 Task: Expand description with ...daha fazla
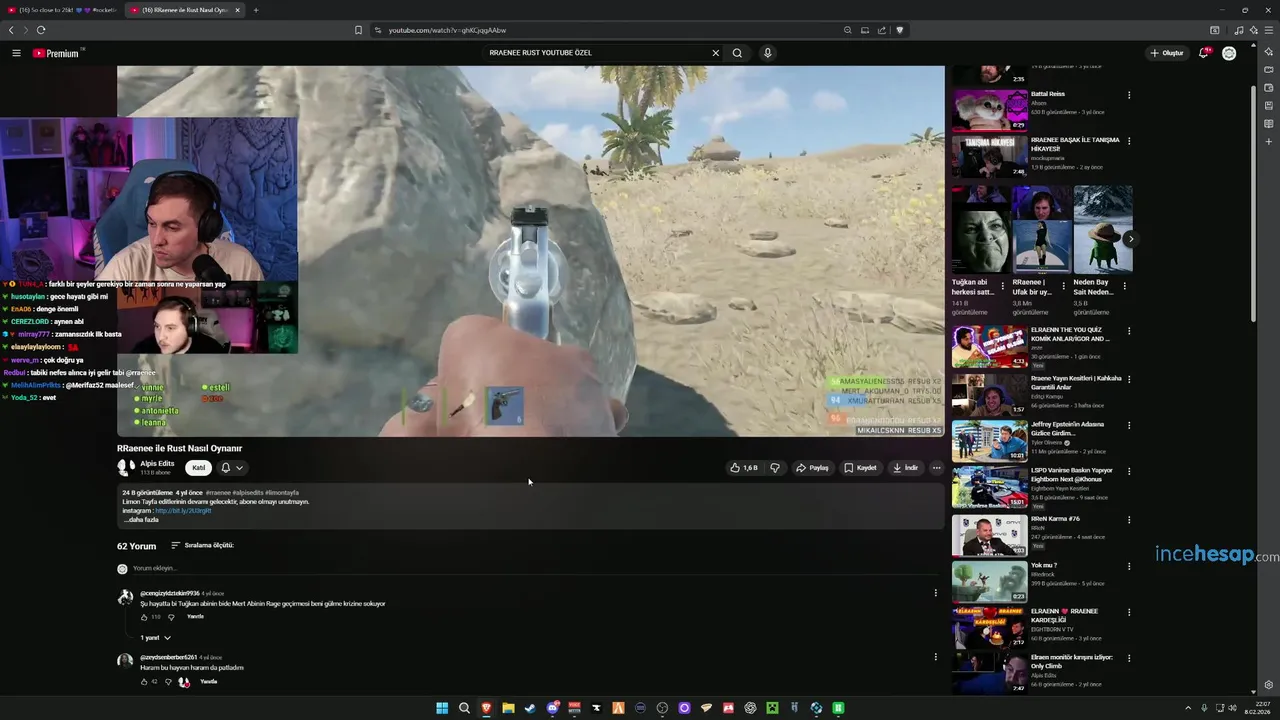(140, 520)
